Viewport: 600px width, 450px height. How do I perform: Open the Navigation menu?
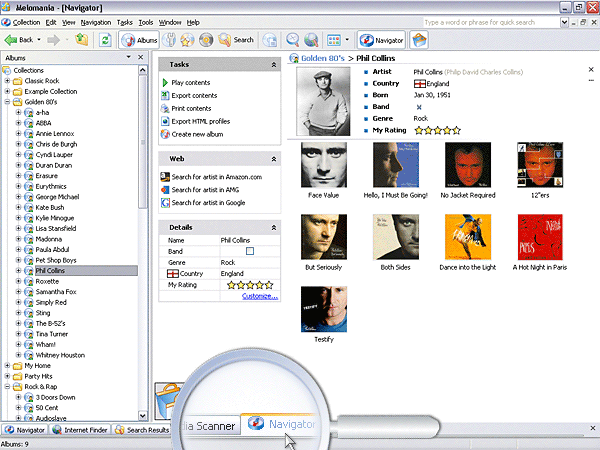pos(96,21)
